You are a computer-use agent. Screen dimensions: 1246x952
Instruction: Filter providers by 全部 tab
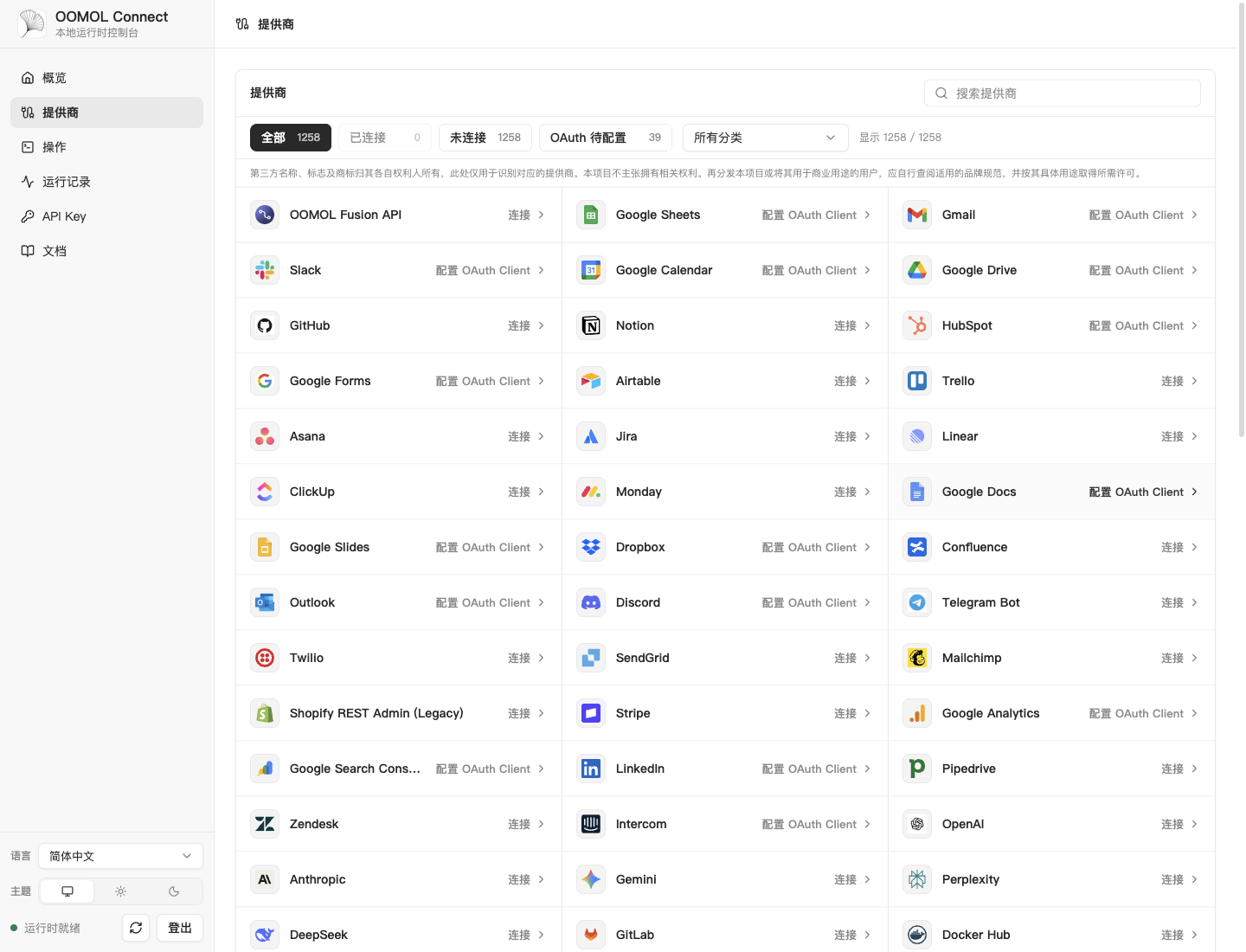291,138
